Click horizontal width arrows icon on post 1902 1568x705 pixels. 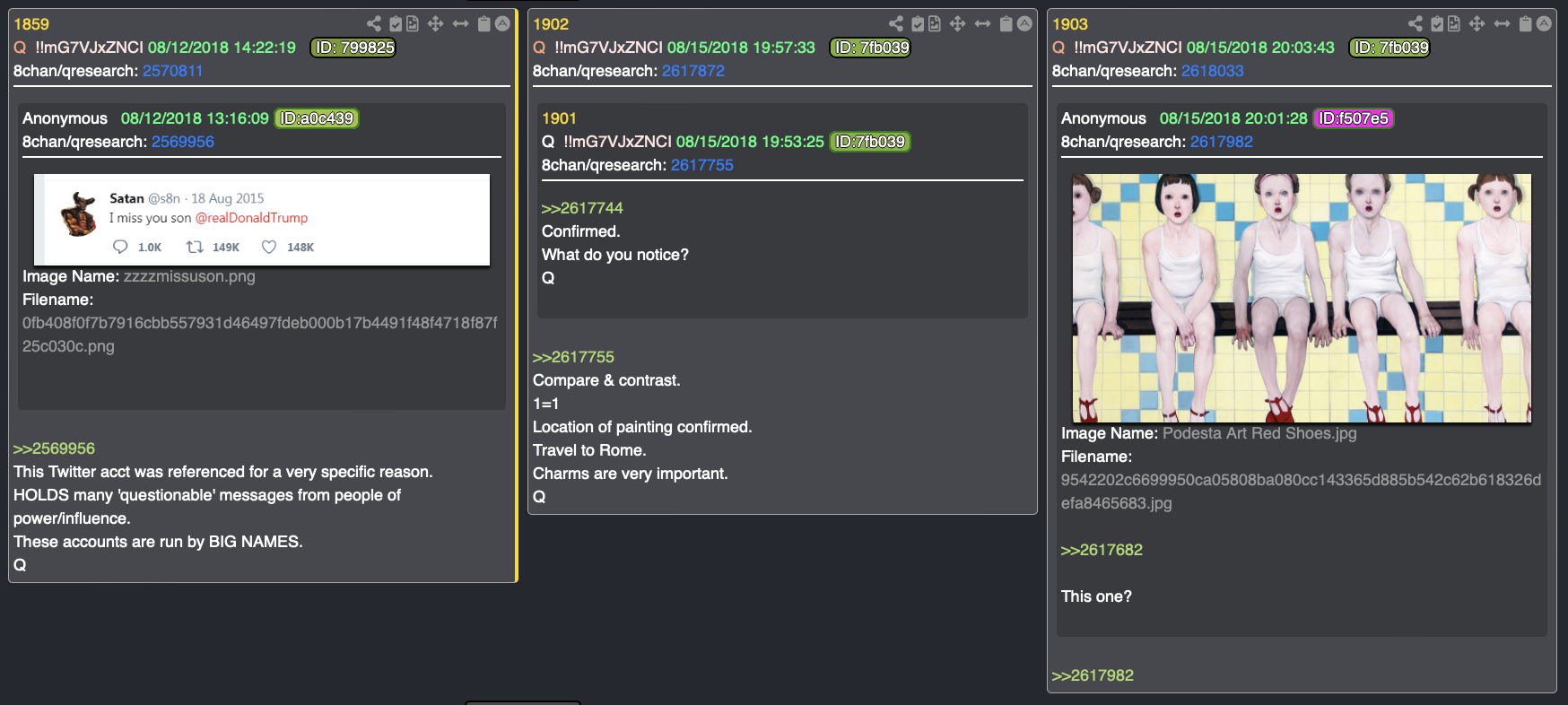point(983,24)
